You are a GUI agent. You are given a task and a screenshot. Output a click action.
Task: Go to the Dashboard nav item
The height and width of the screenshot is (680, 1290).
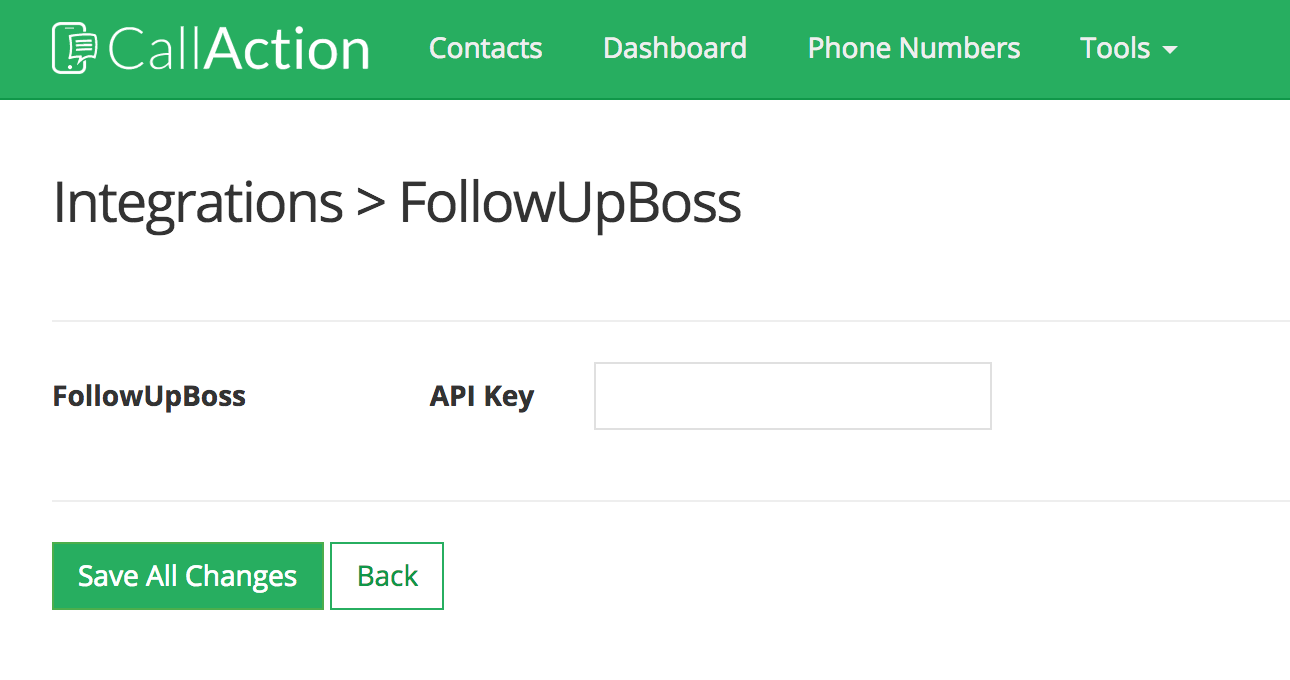(675, 48)
